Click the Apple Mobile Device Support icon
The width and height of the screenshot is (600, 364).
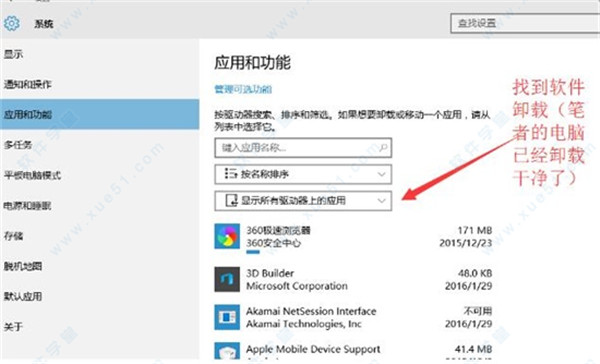(227, 351)
